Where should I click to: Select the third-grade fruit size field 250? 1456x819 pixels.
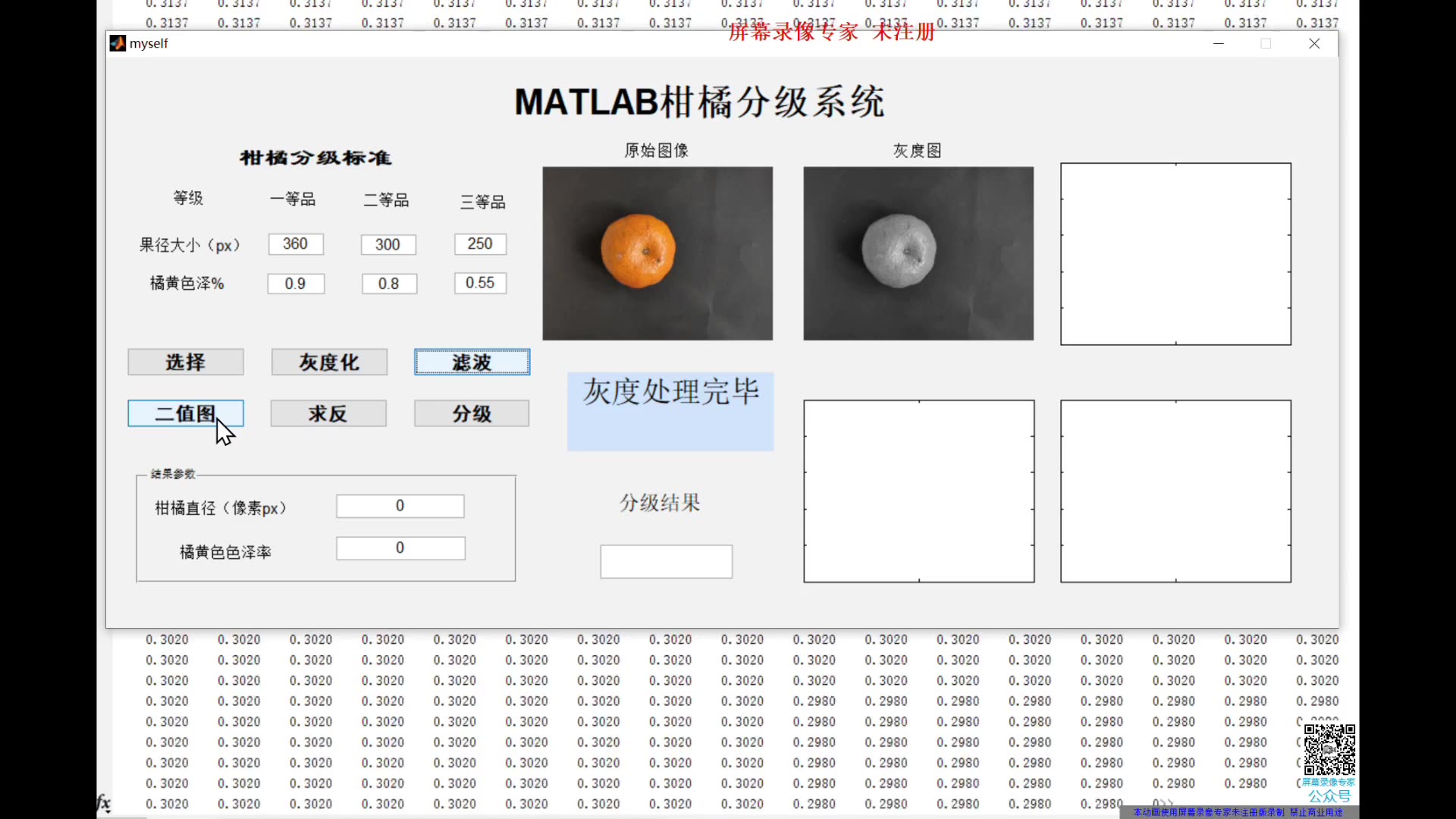pos(480,244)
